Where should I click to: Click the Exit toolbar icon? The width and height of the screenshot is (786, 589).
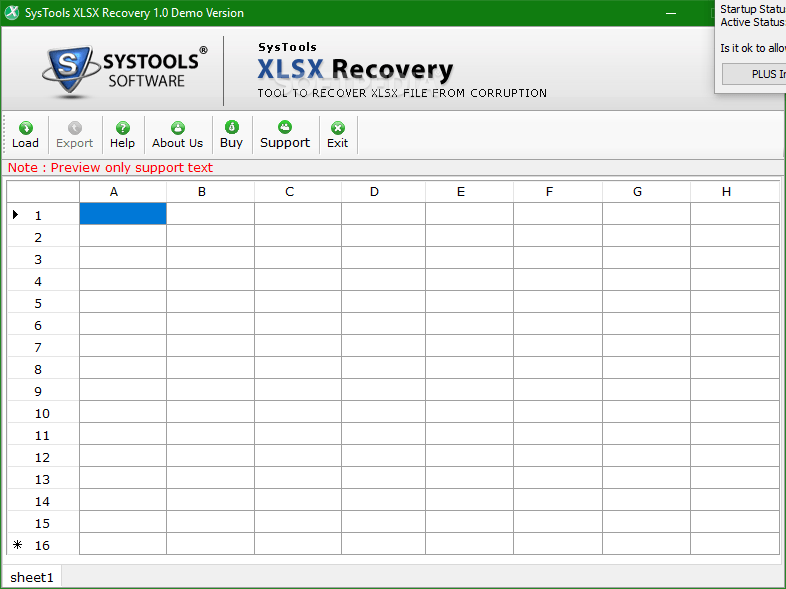tap(337, 135)
